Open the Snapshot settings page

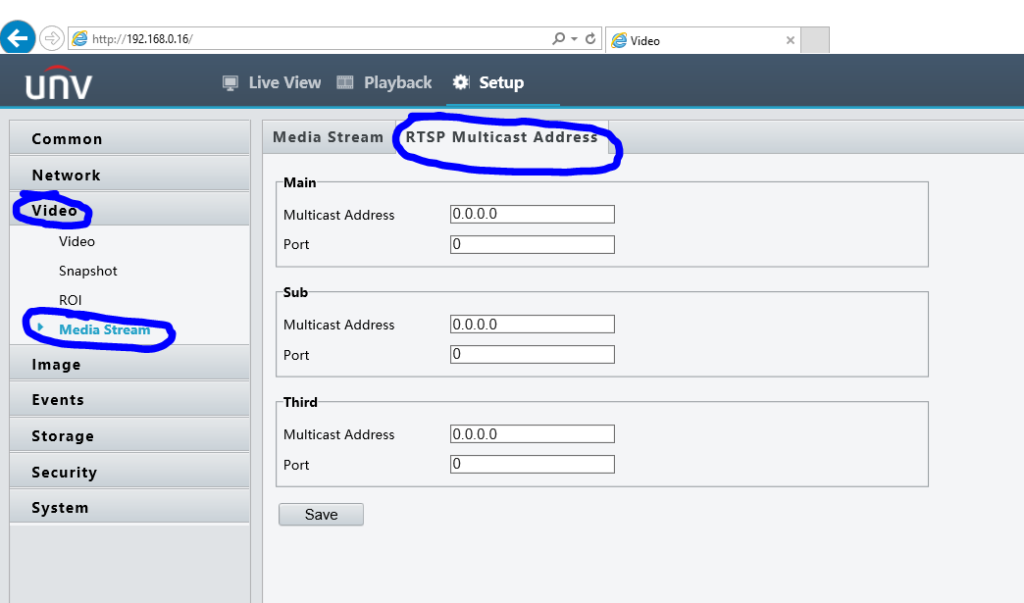pos(87,270)
